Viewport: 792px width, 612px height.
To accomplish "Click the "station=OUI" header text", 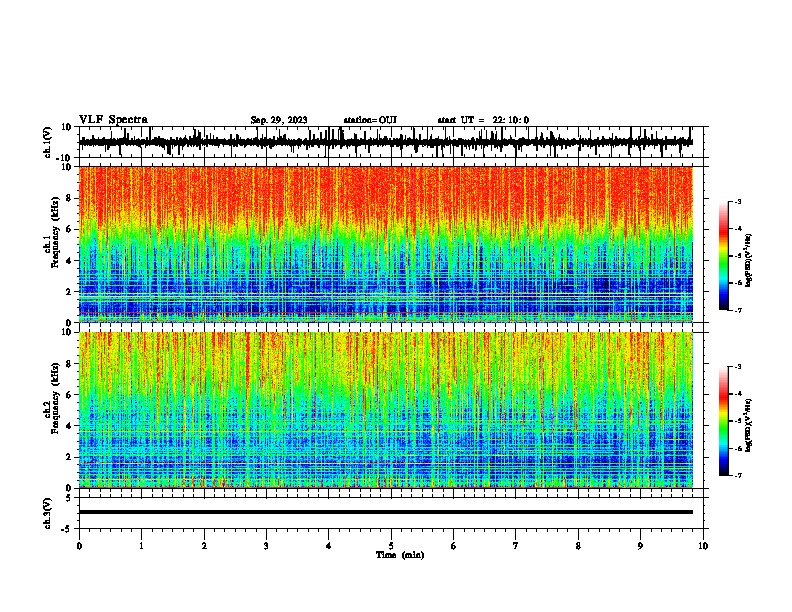I will tap(370, 120).
